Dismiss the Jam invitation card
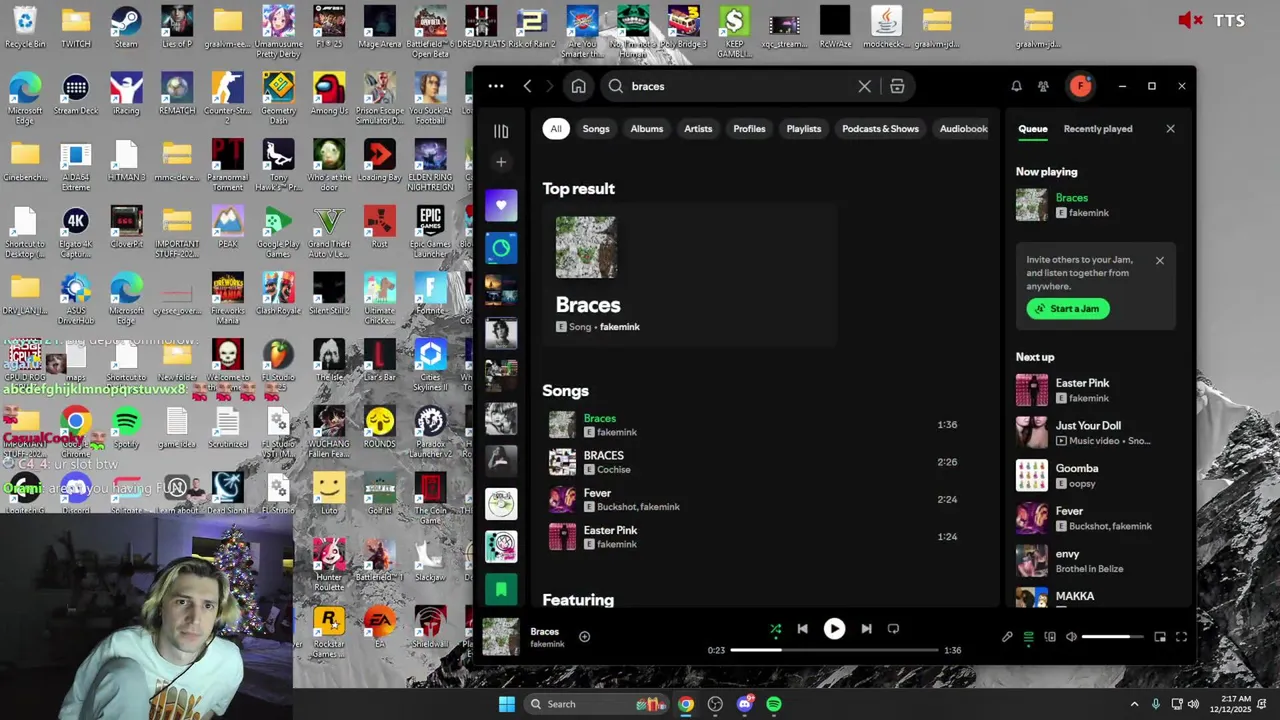Image resolution: width=1280 pixels, height=720 pixels. [1159, 261]
